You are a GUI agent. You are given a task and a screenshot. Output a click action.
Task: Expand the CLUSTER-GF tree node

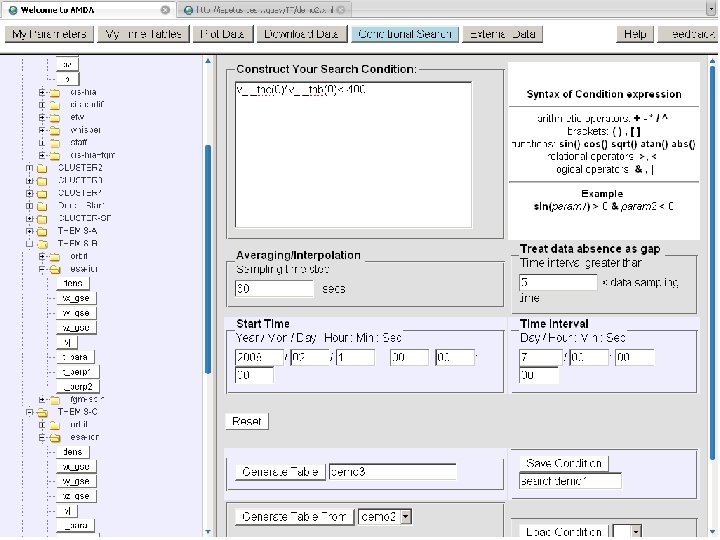(29, 219)
